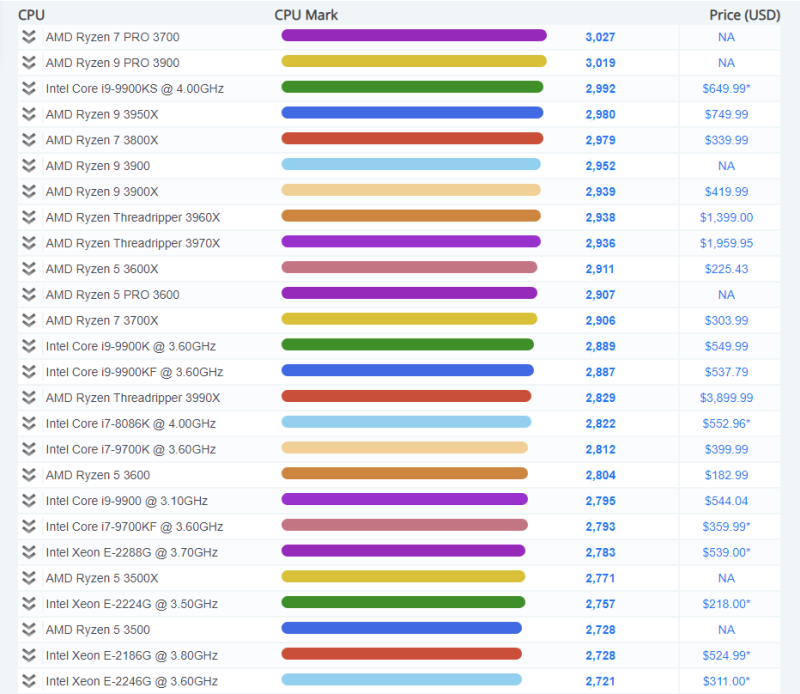Screen dimensions: 800x694
Task: Click double-chevron icon beside Xeon E-2224G
Action: pos(29,604)
